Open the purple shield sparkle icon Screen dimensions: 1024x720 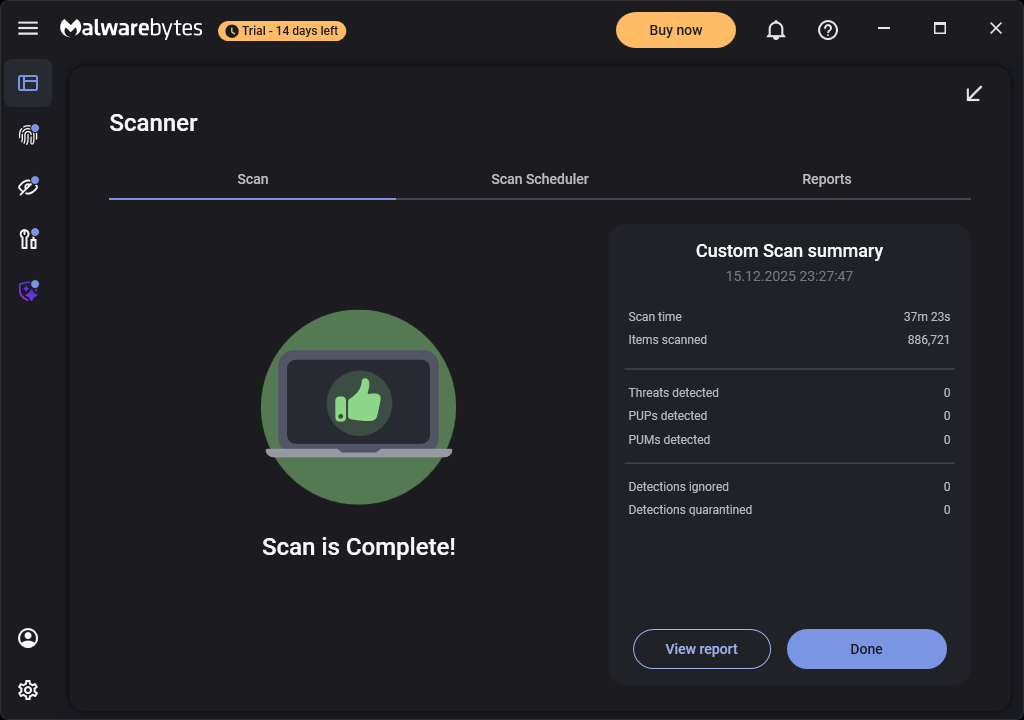(x=28, y=291)
